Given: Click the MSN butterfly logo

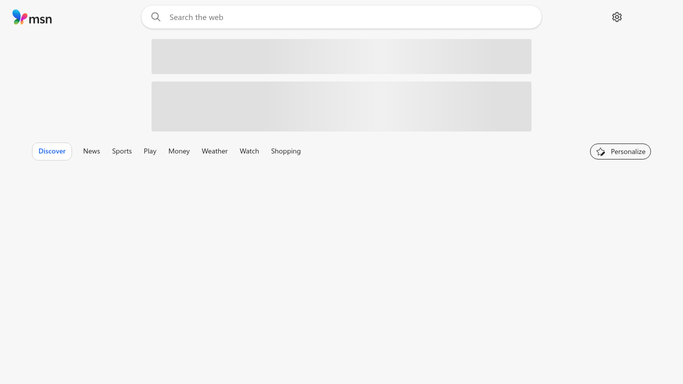Looking at the screenshot, I should coord(32,17).
